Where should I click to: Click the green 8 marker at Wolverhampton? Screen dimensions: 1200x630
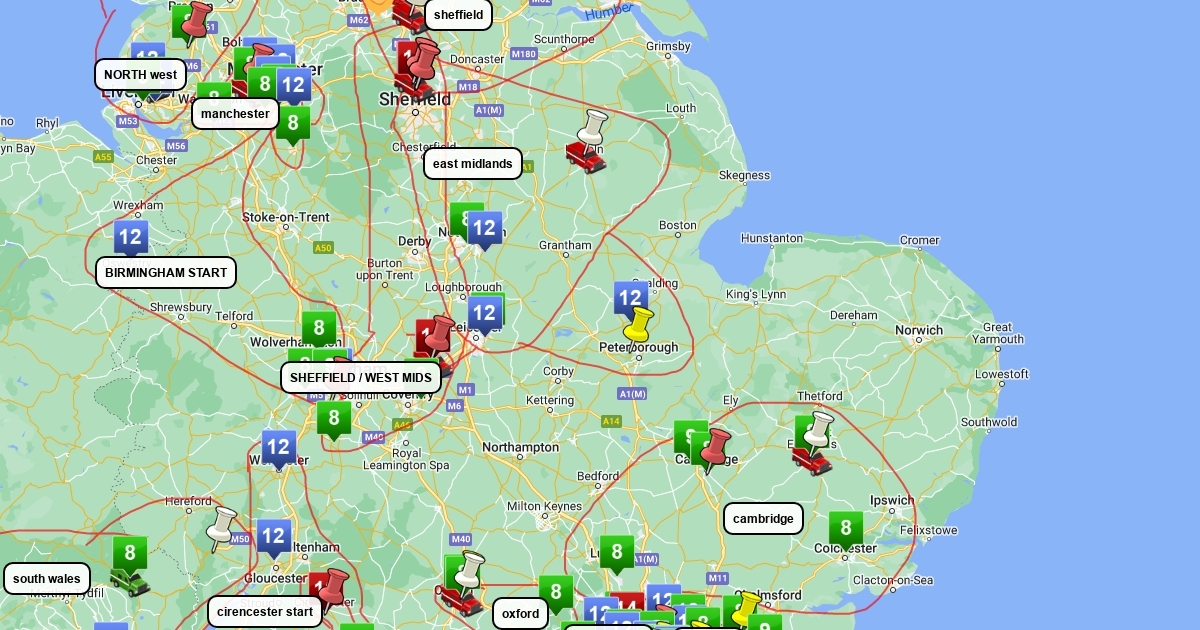[318, 328]
